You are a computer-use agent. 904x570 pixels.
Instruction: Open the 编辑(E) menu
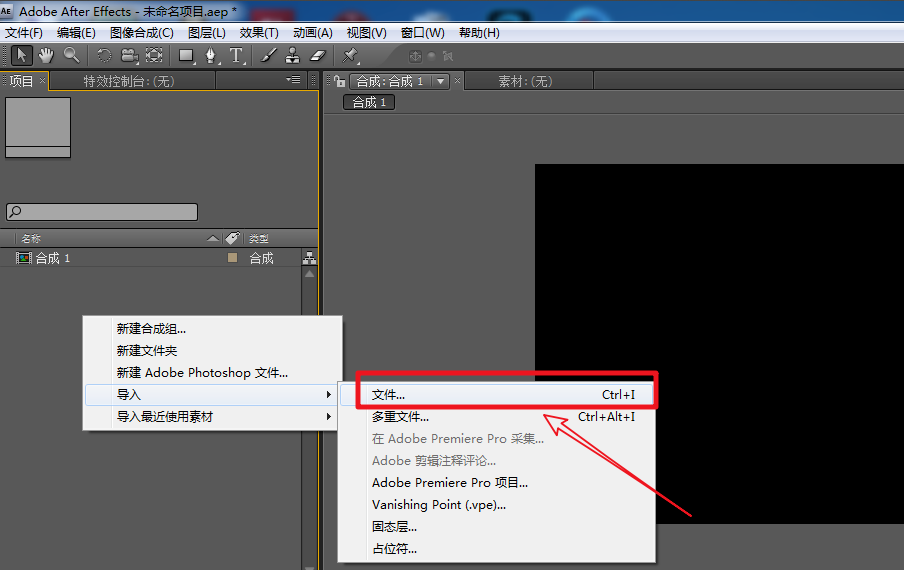[x=76, y=33]
